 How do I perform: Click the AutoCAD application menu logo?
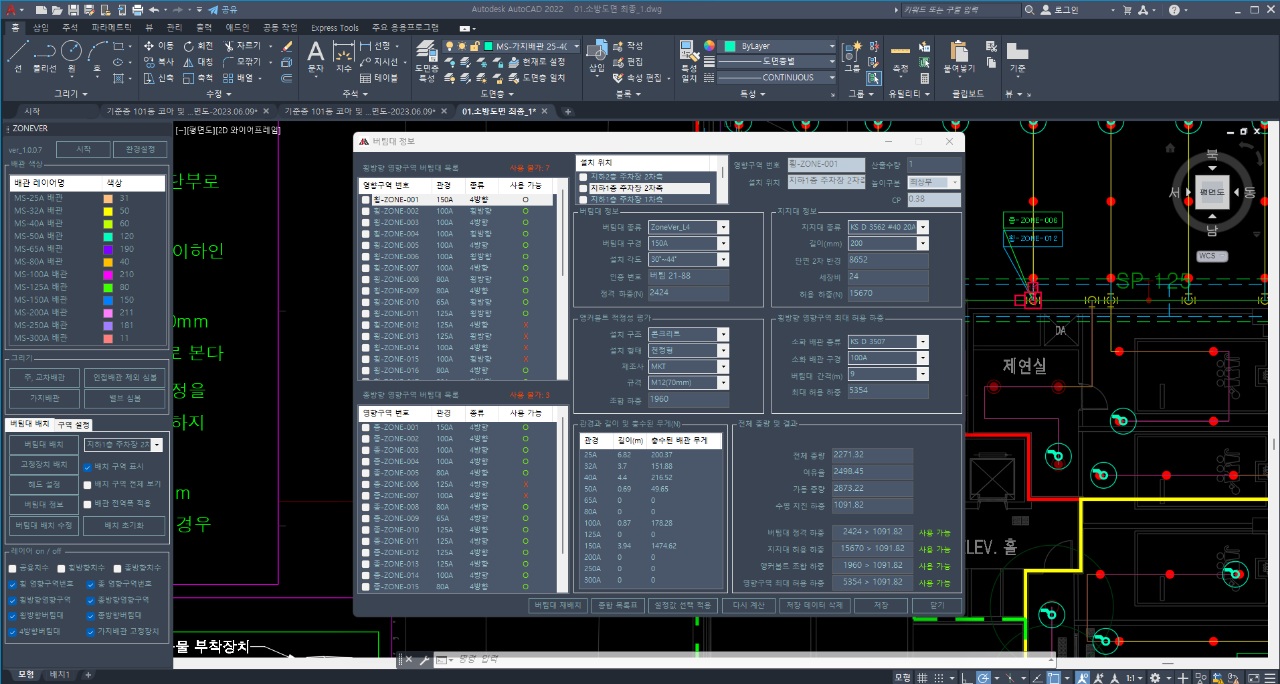click(11, 10)
